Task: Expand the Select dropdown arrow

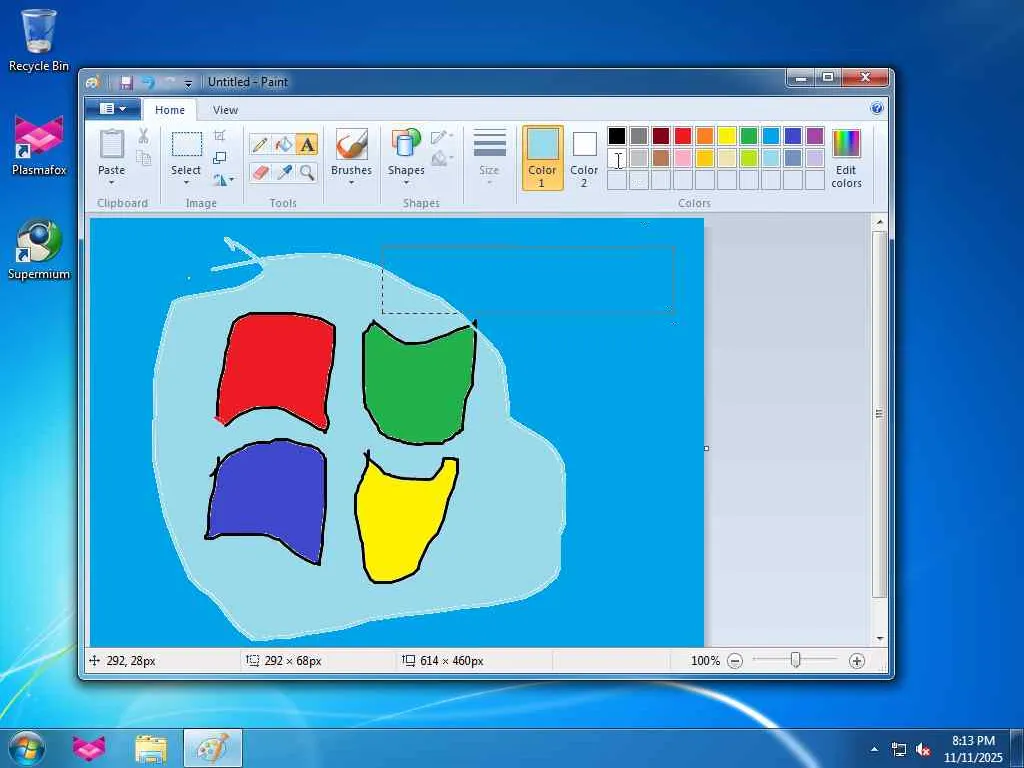Action: [186, 182]
